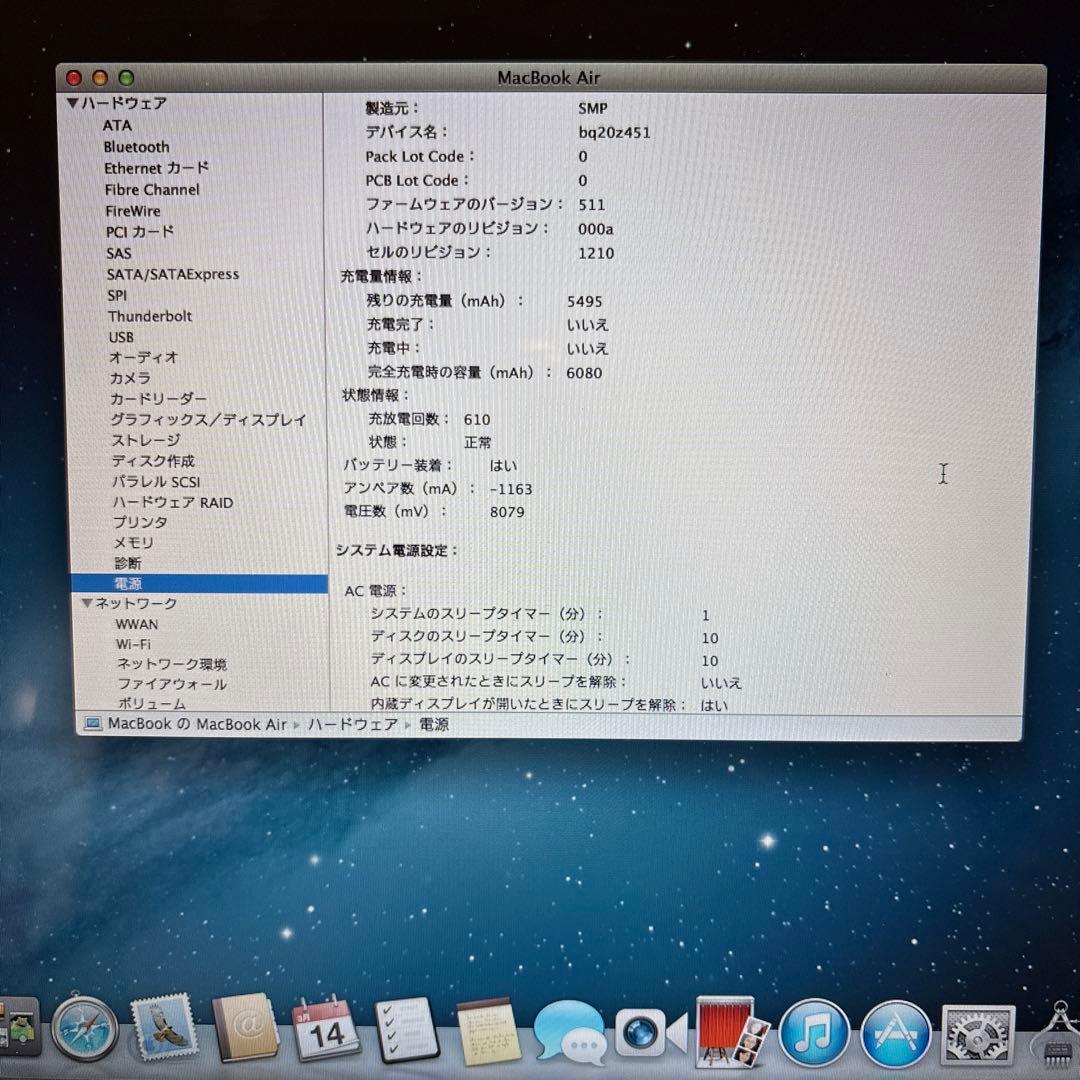This screenshot has width=1080, height=1080.
Task: Select ファイアウォール in the sidebar
Action: click(172, 684)
